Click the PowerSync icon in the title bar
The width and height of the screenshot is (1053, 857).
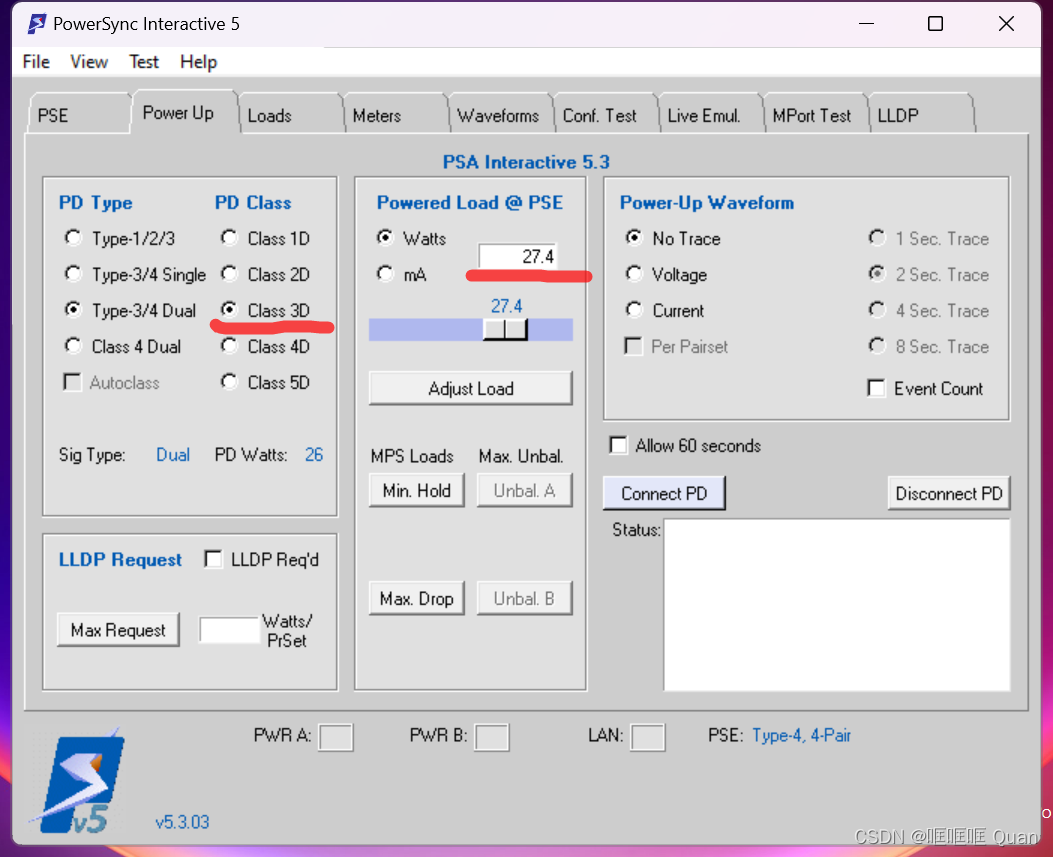pyautogui.click(x=37, y=23)
